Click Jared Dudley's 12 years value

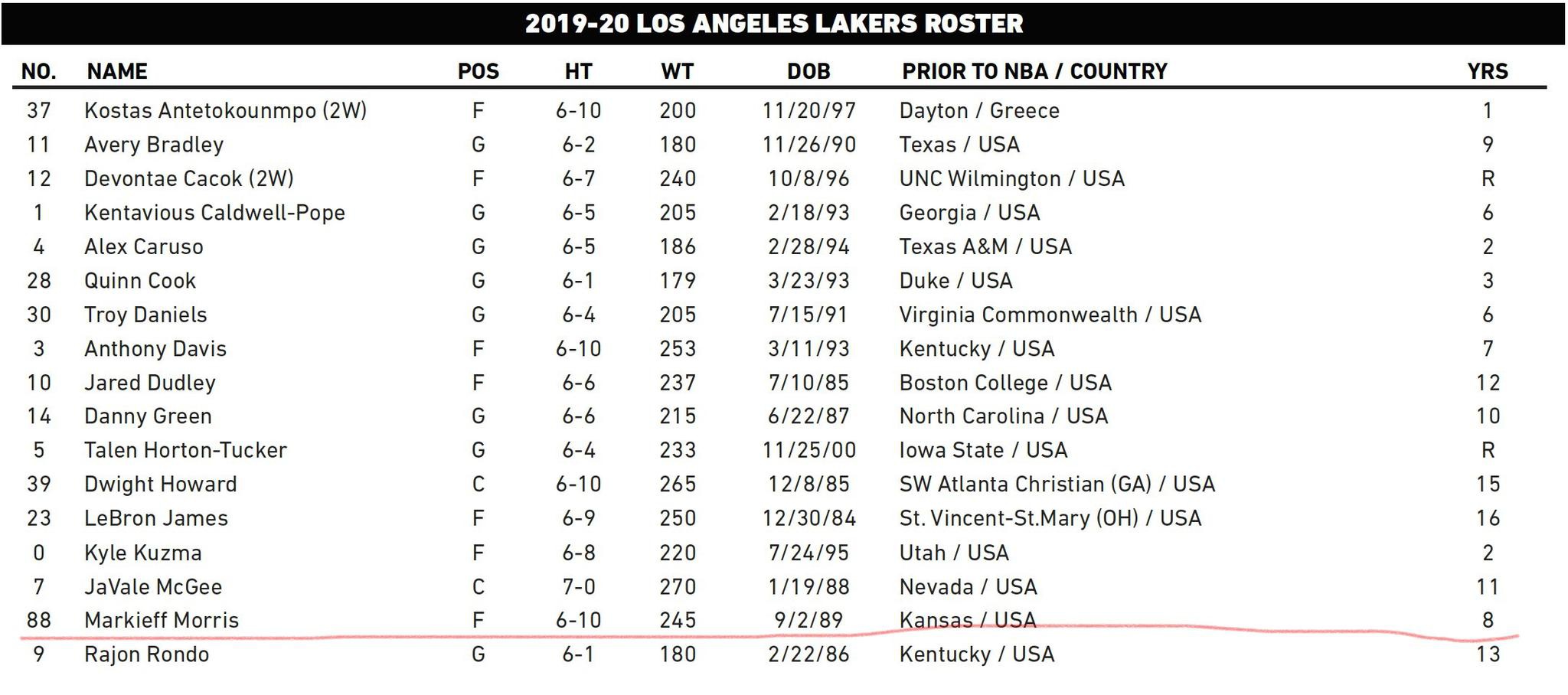pyautogui.click(x=1488, y=383)
